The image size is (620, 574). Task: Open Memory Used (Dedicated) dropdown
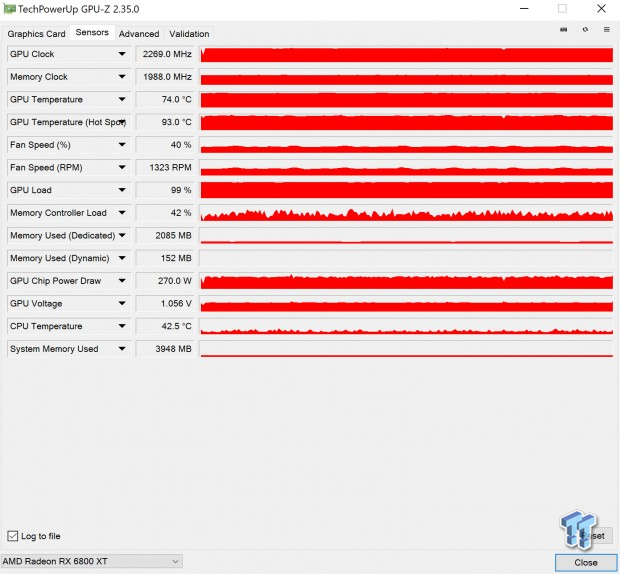tap(122, 235)
